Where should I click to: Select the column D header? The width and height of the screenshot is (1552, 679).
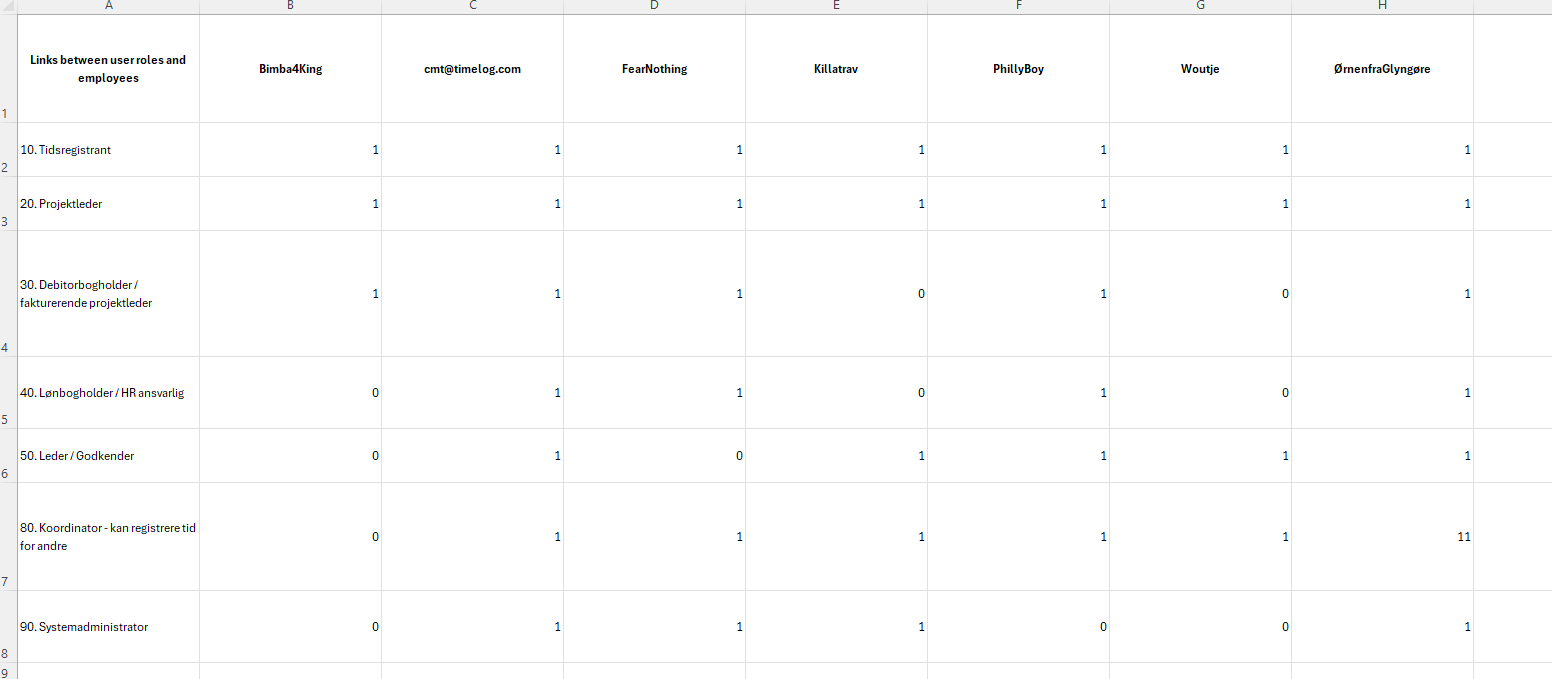(x=654, y=6)
